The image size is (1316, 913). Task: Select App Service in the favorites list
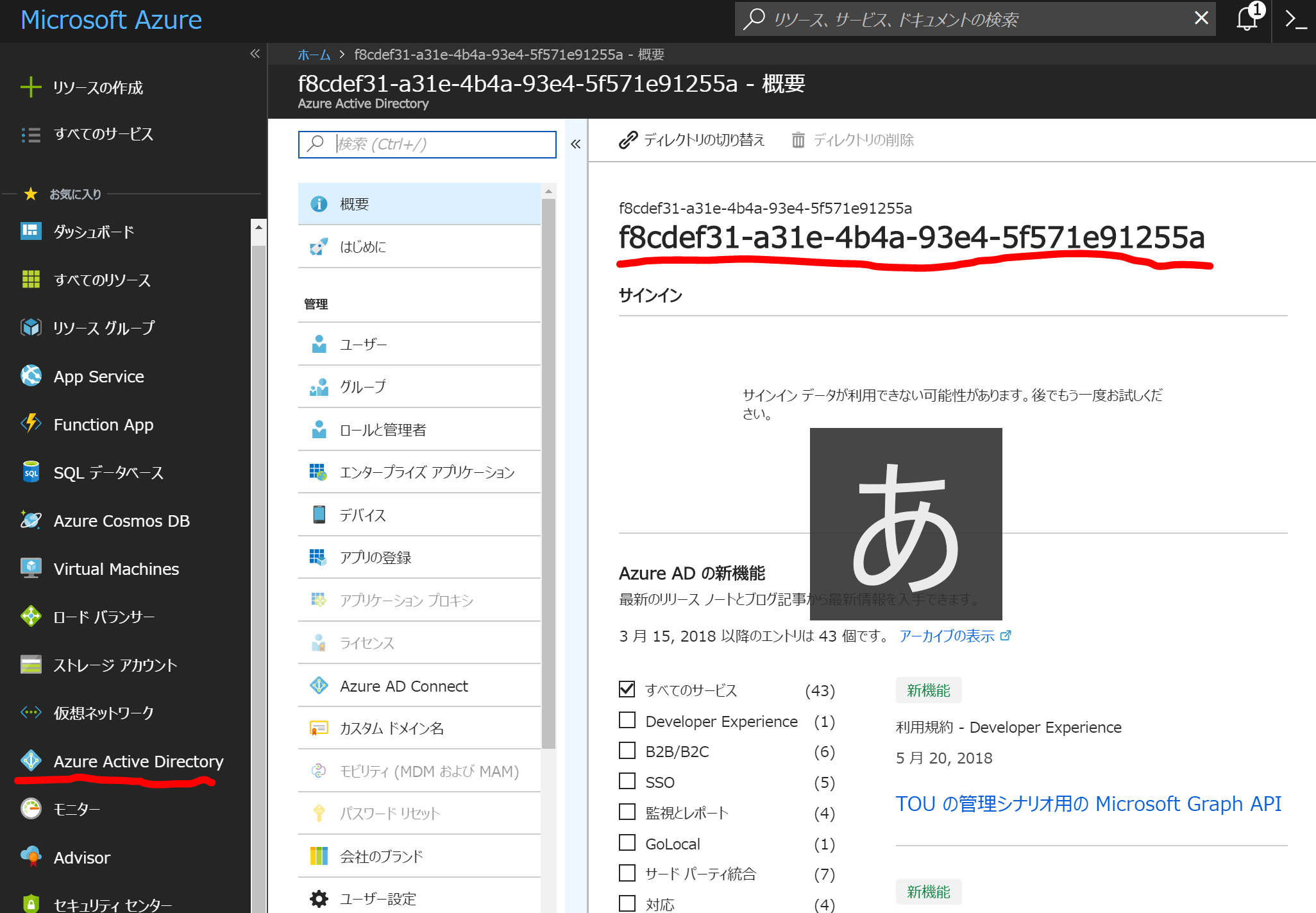click(98, 376)
